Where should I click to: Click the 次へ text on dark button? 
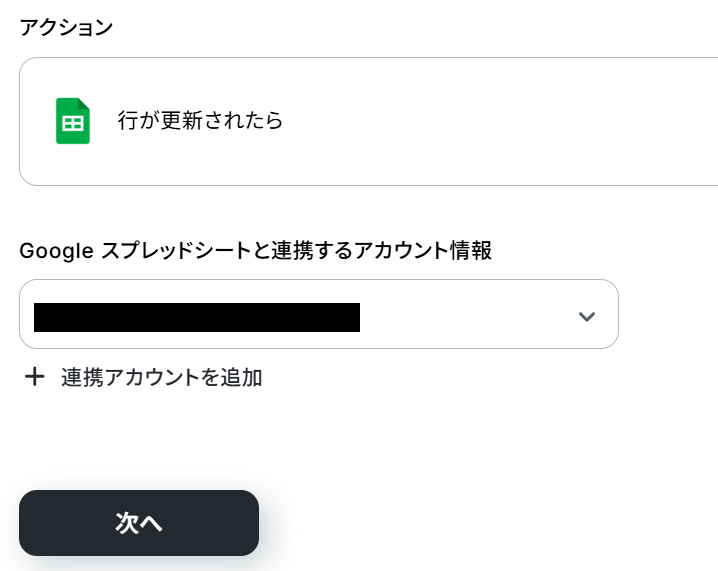pos(139,523)
